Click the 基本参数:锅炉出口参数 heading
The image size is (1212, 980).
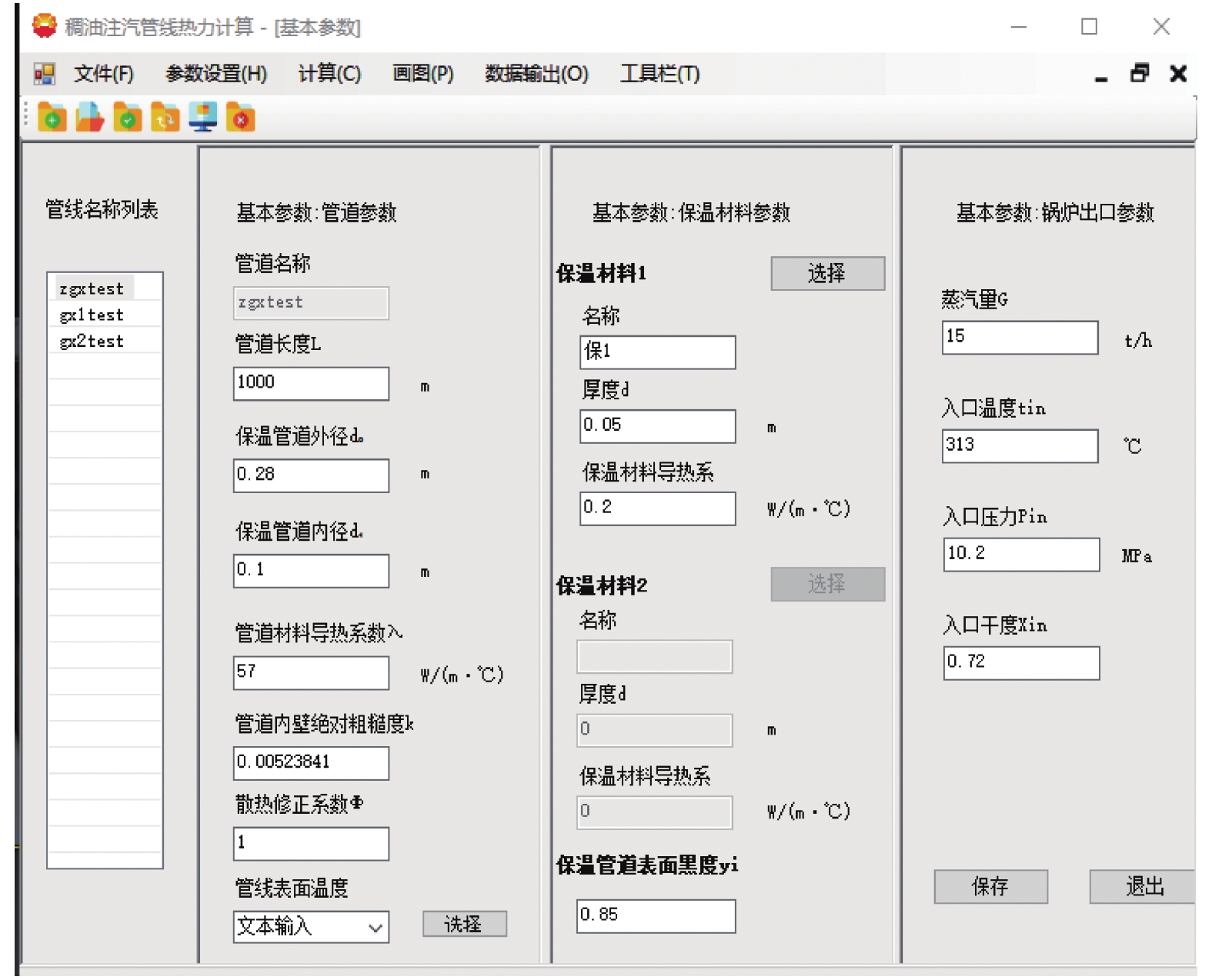(1055, 212)
